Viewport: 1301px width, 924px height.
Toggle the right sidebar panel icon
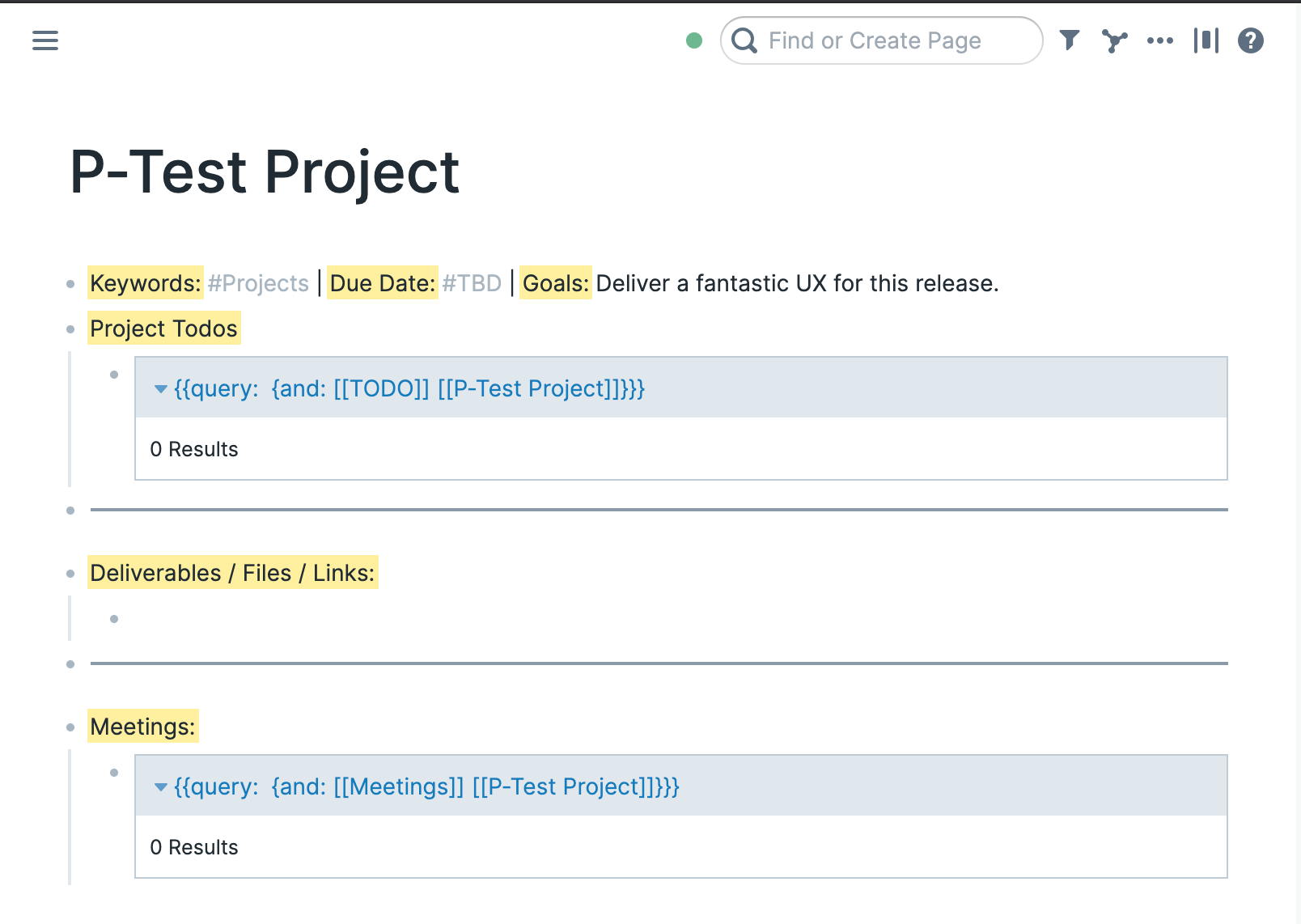1206,40
